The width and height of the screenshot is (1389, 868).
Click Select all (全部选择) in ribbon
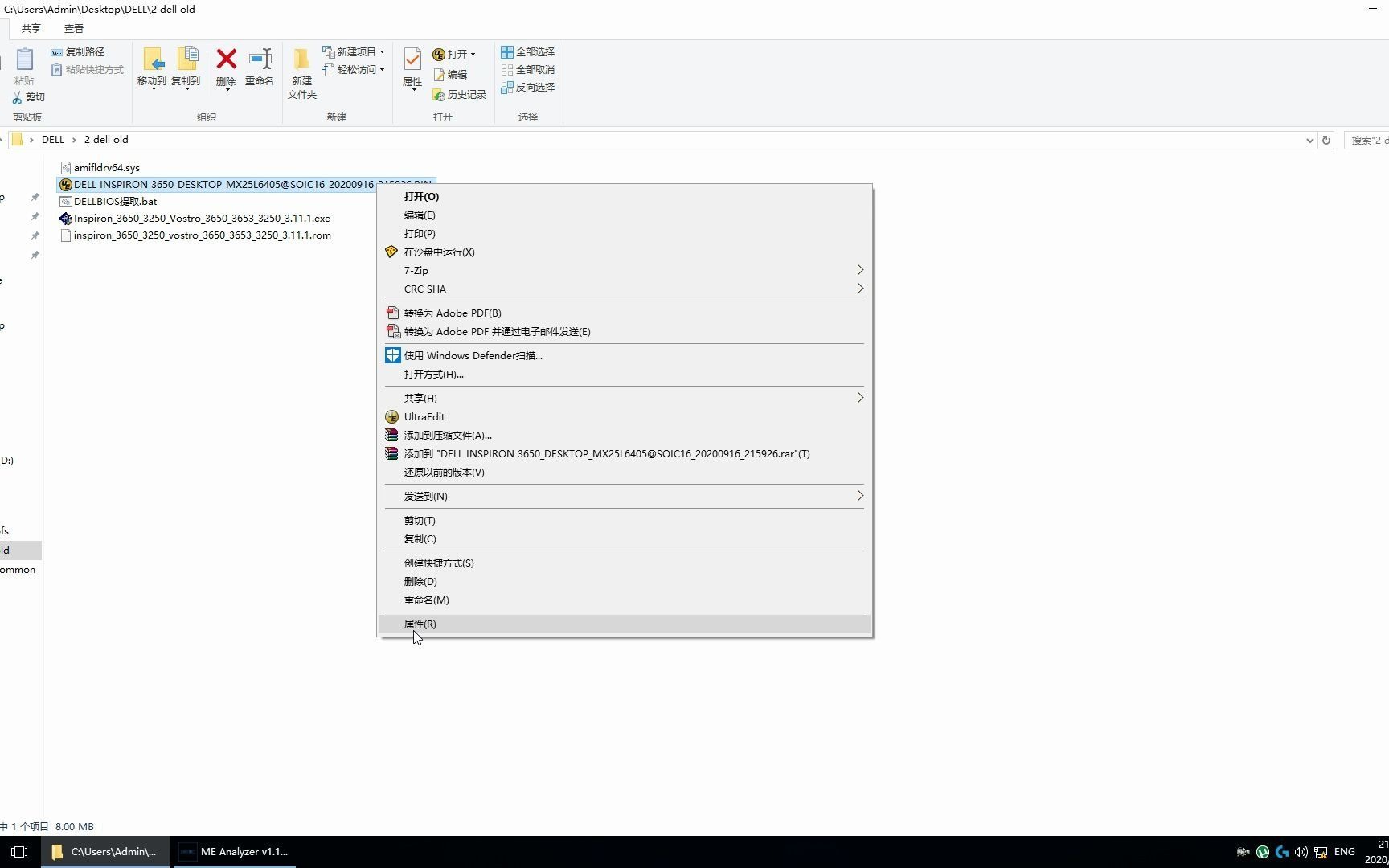tap(528, 52)
